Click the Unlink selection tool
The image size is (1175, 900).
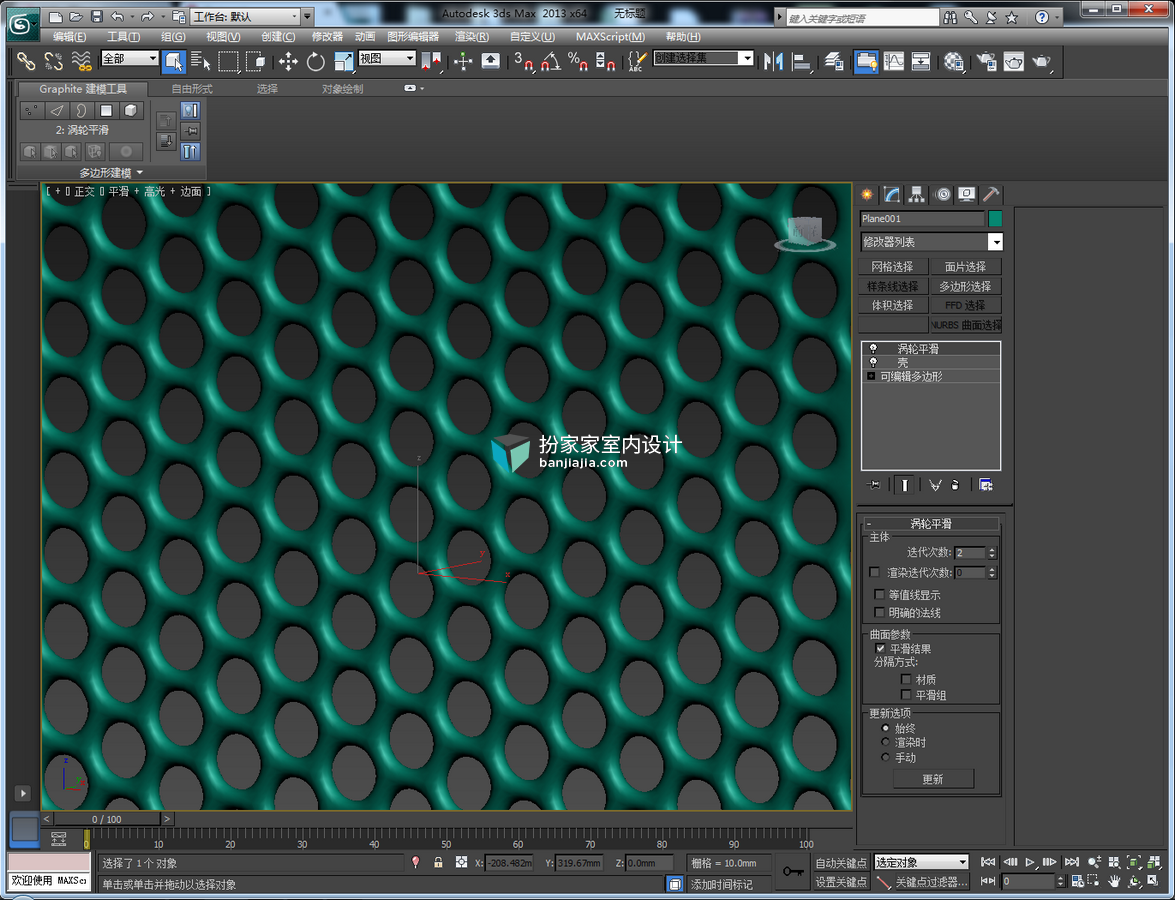pyautogui.click(x=53, y=61)
